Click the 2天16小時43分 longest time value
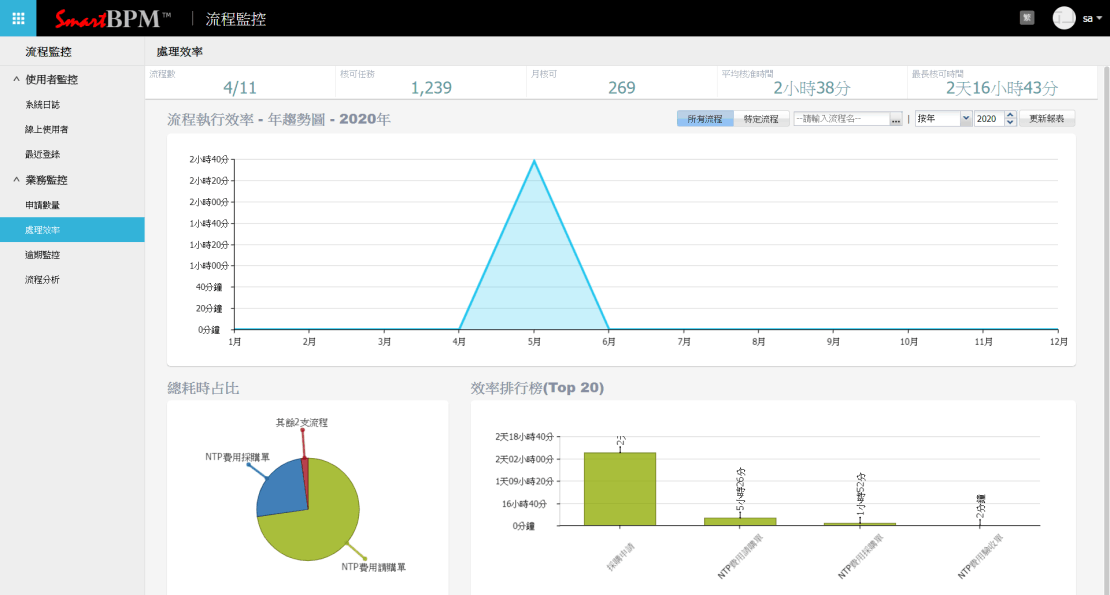The image size is (1110, 595). click(1002, 88)
